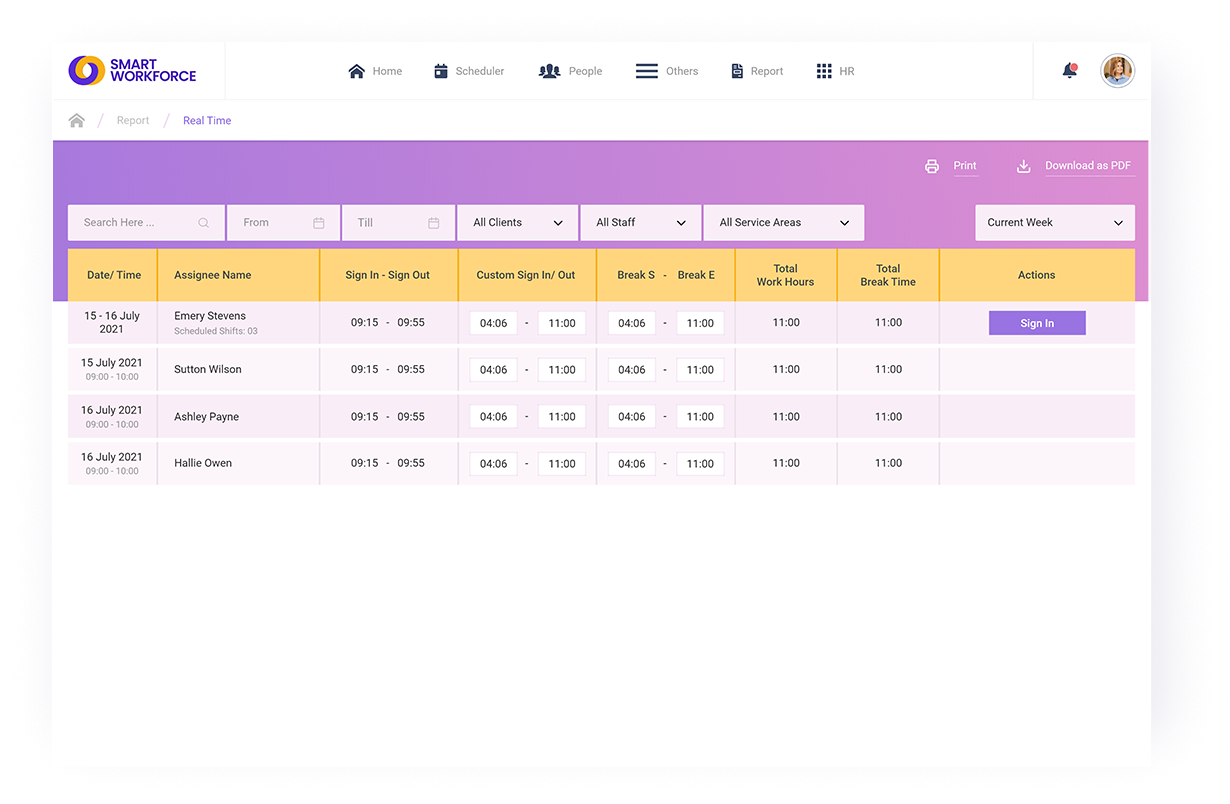Click the printer icon
Viewport: 1230px width, 804px height.
click(x=932, y=167)
